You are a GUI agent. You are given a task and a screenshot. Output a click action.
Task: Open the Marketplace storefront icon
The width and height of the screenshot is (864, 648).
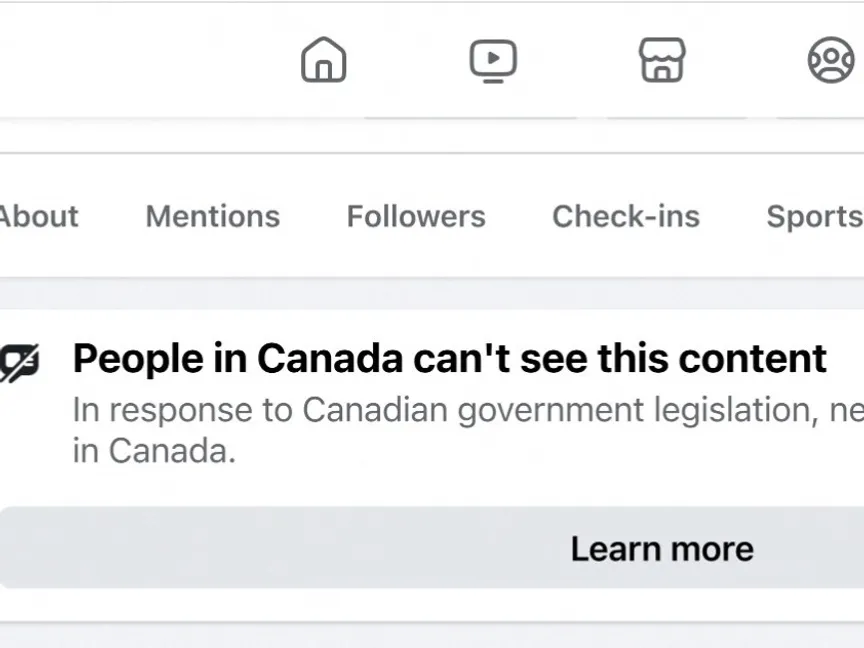tap(662, 60)
